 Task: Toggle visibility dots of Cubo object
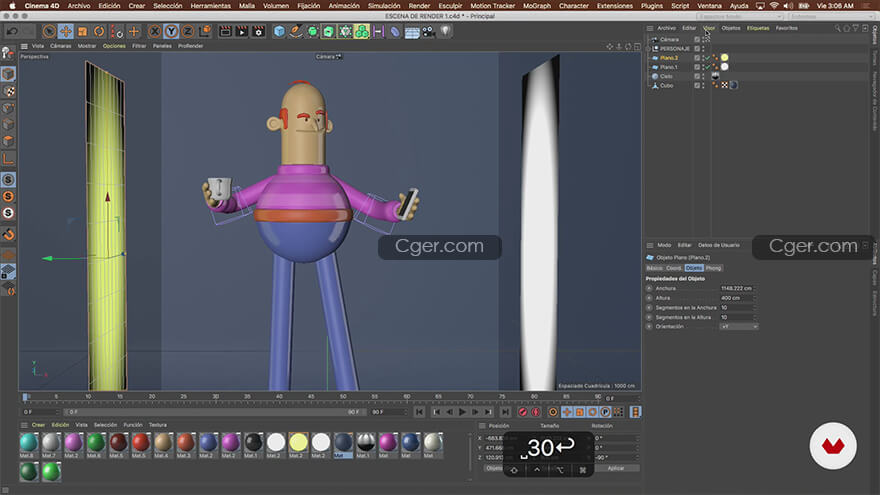pos(703,85)
